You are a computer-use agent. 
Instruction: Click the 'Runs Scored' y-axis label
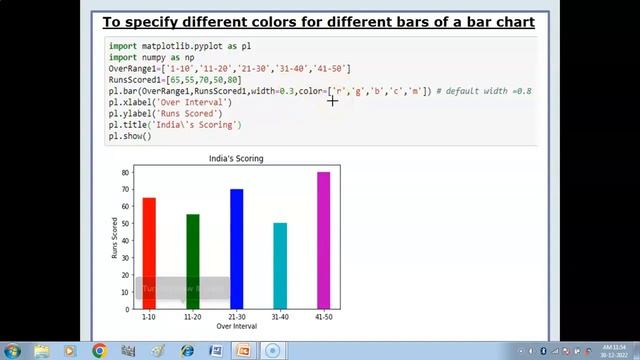pyautogui.click(x=114, y=238)
